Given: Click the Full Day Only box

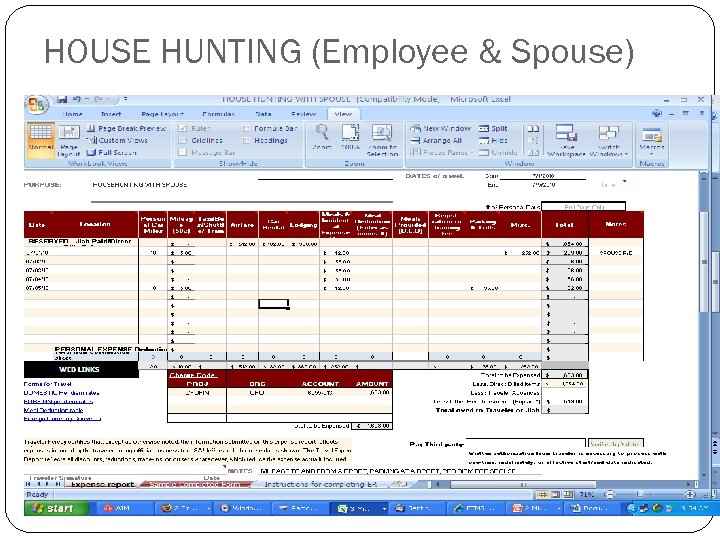Looking at the screenshot, I should point(584,207).
